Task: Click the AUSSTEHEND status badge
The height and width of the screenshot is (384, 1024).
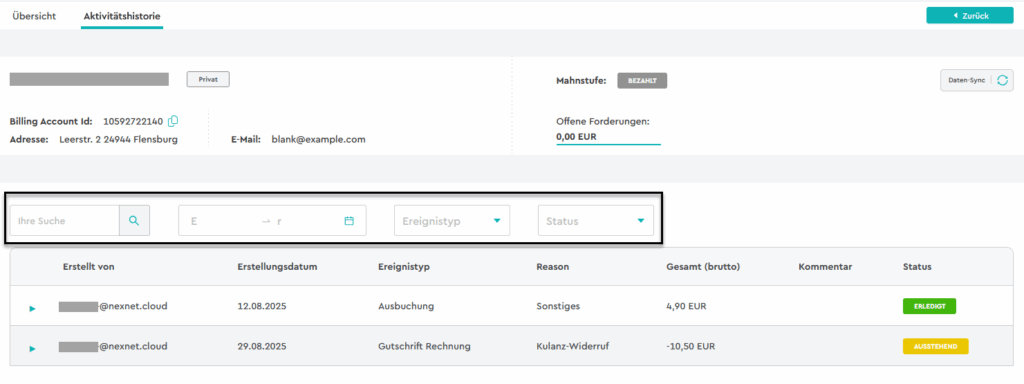Action: (935, 346)
